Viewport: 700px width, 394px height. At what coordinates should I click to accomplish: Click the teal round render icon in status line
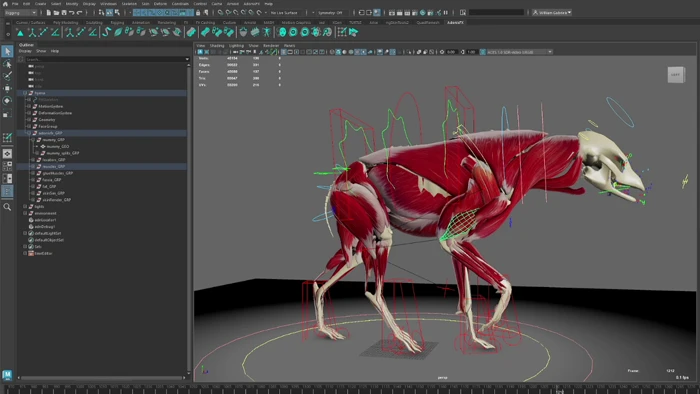click(x=422, y=12)
